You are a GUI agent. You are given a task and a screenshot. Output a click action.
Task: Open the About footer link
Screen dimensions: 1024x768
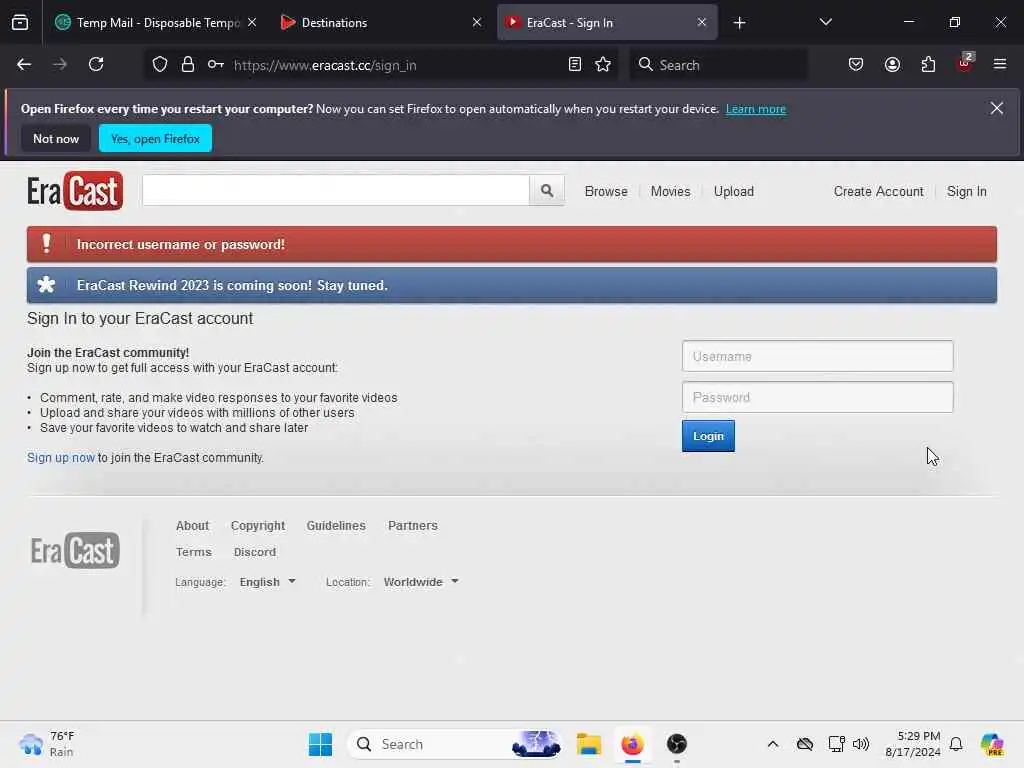(x=192, y=526)
